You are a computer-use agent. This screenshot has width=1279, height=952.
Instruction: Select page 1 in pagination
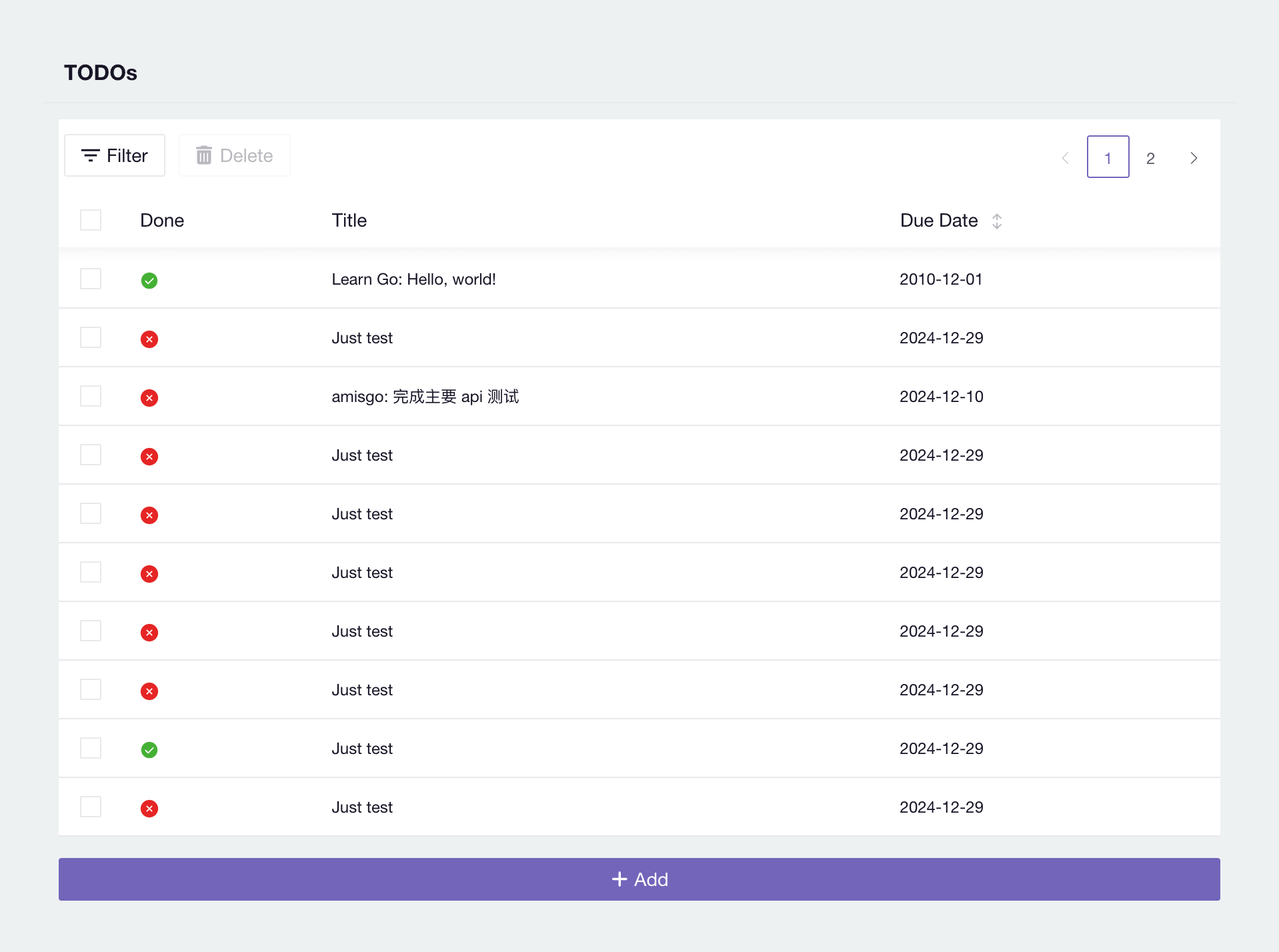pyautogui.click(x=1108, y=157)
